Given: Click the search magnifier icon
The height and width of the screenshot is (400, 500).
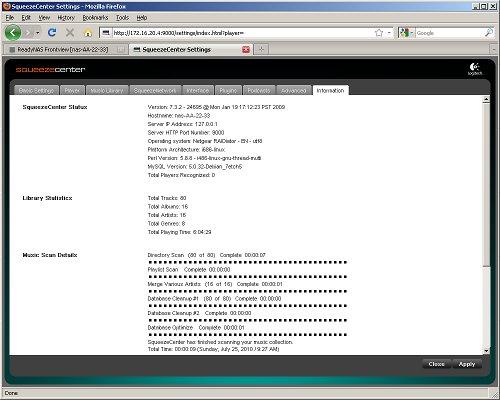Looking at the screenshot, I should coord(488,33).
